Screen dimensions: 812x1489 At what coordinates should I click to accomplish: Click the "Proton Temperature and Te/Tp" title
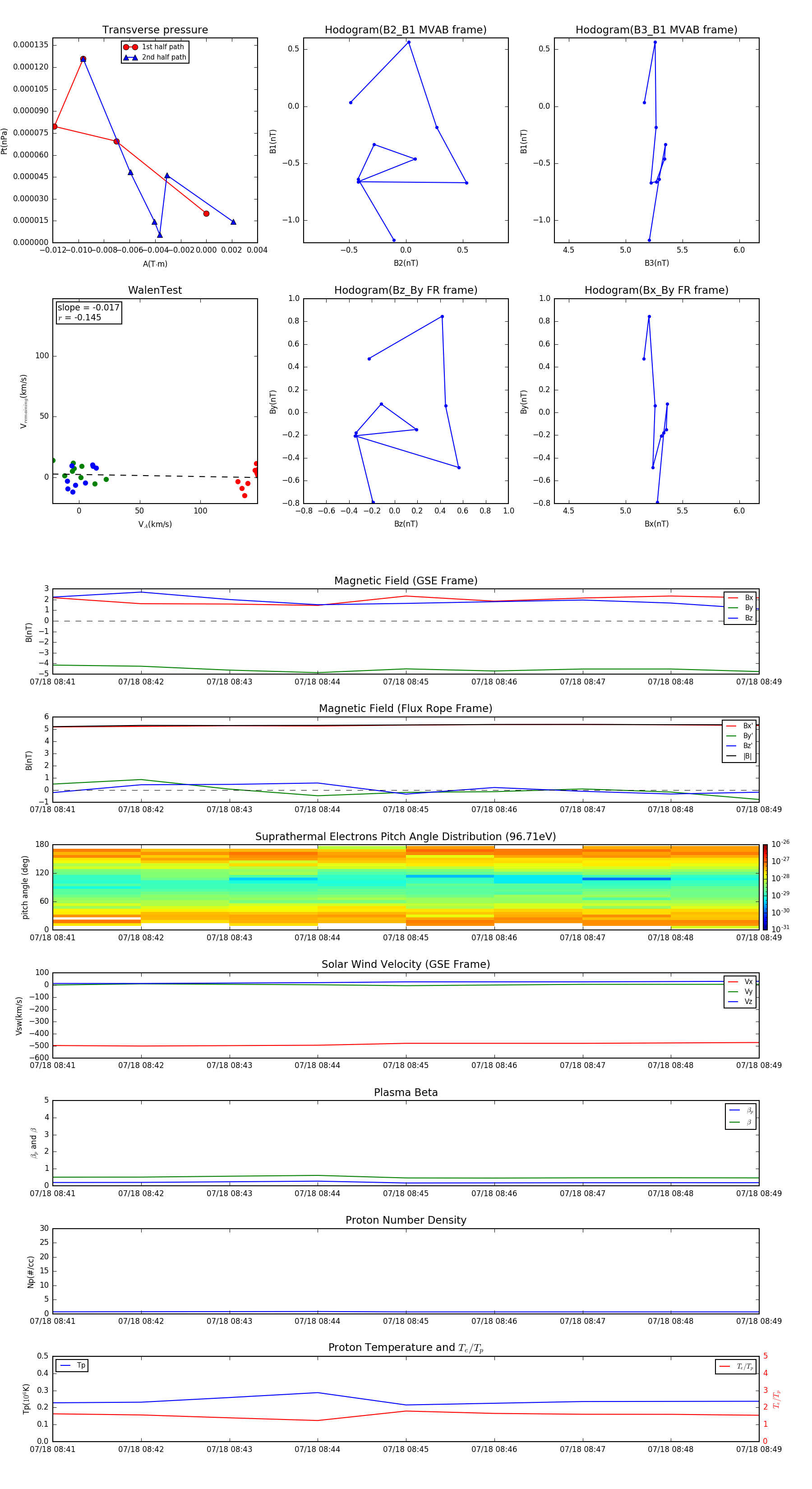point(406,1348)
